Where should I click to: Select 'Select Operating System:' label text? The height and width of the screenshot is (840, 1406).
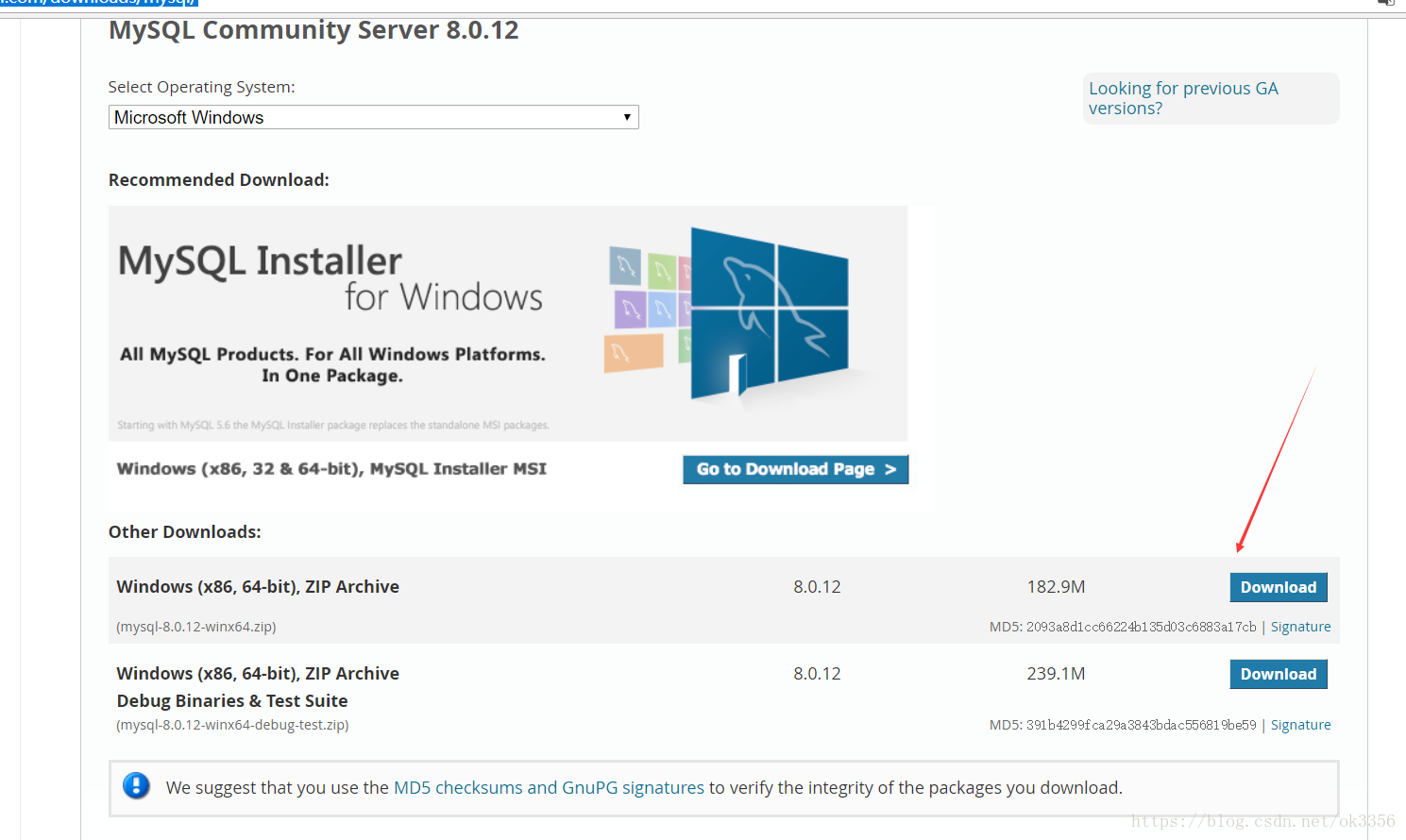[201, 87]
